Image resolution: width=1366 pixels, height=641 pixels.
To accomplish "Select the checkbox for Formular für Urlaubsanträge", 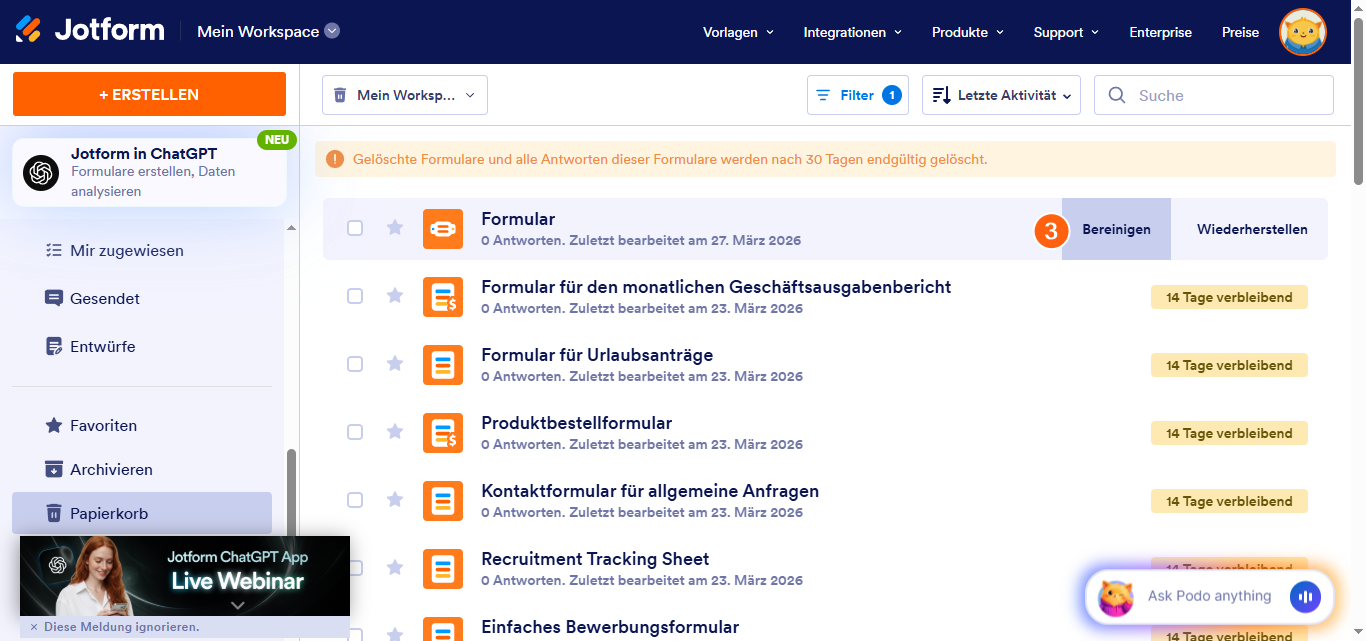I will [x=355, y=364].
